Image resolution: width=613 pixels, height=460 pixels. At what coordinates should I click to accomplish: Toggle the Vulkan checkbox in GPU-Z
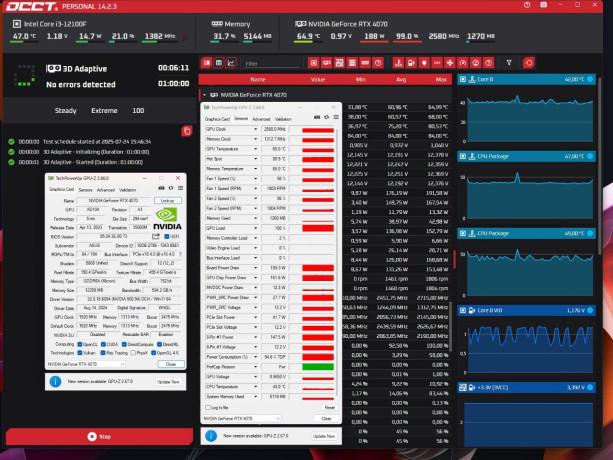[80, 353]
